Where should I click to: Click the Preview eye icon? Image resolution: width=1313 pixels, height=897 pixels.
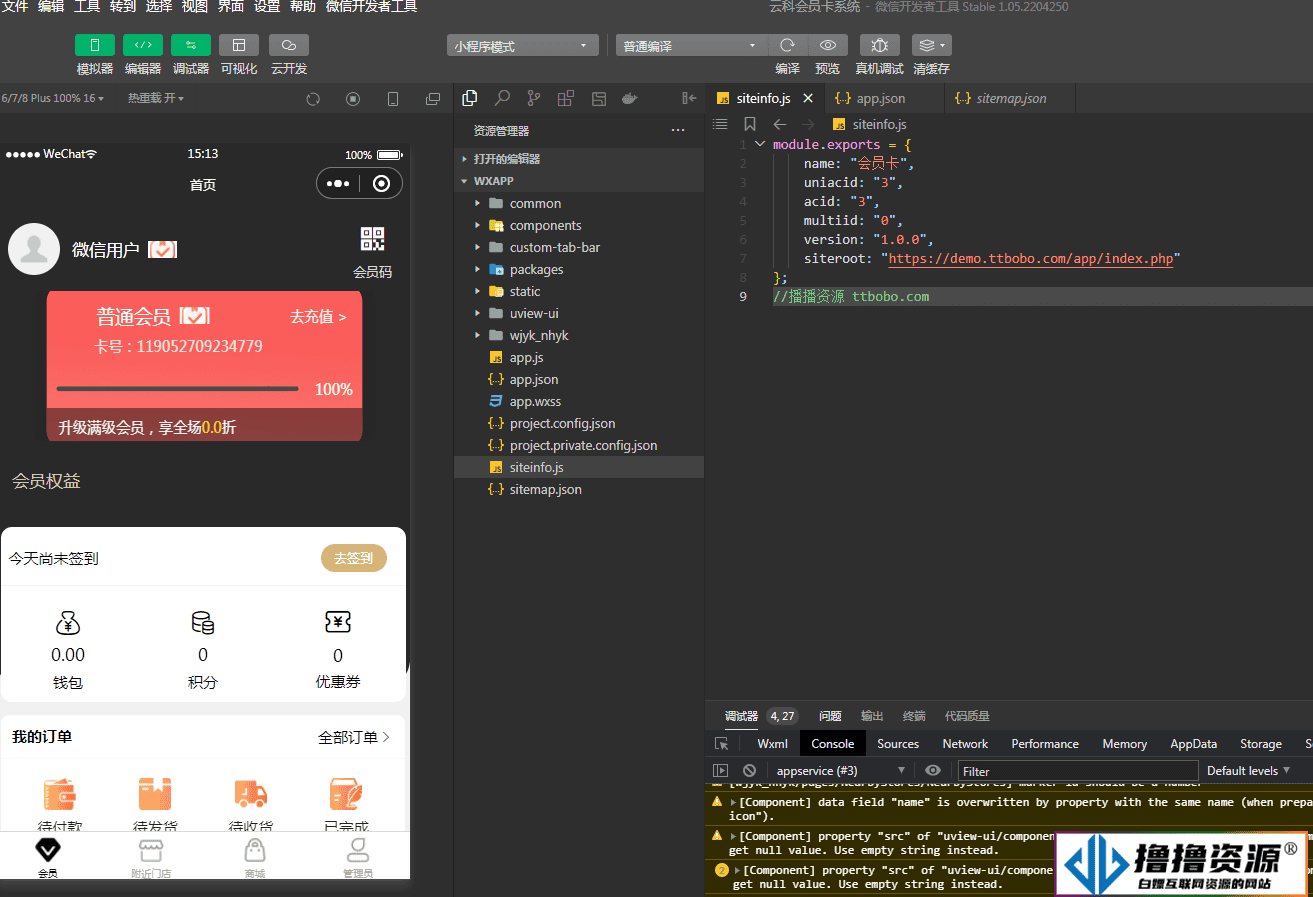pyautogui.click(x=828, y=45)
